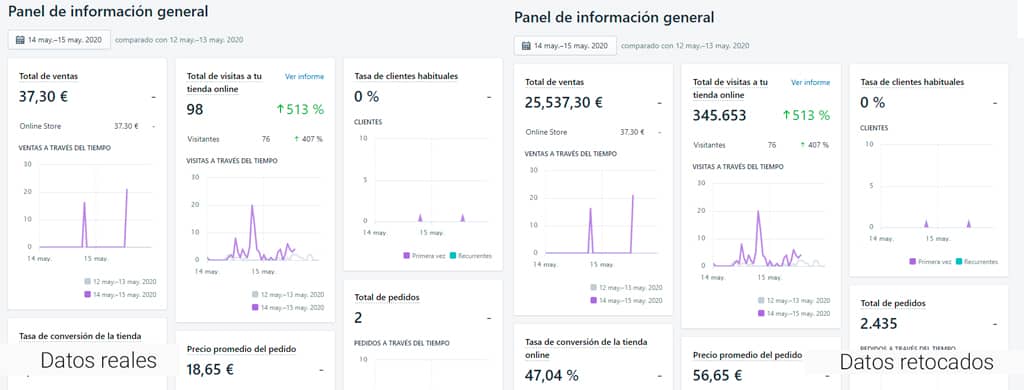Open "Ver informe" beside the 98 visits figure
This screenshot has height=390, width=1024.
[x=304, y=76]
